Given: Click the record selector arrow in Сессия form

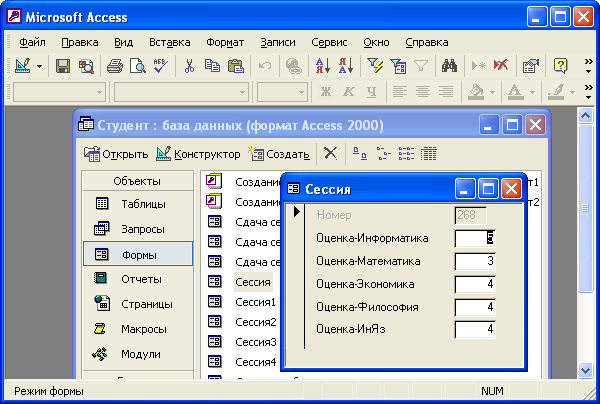Looking at the screenshot, I should tap(297, 211).
